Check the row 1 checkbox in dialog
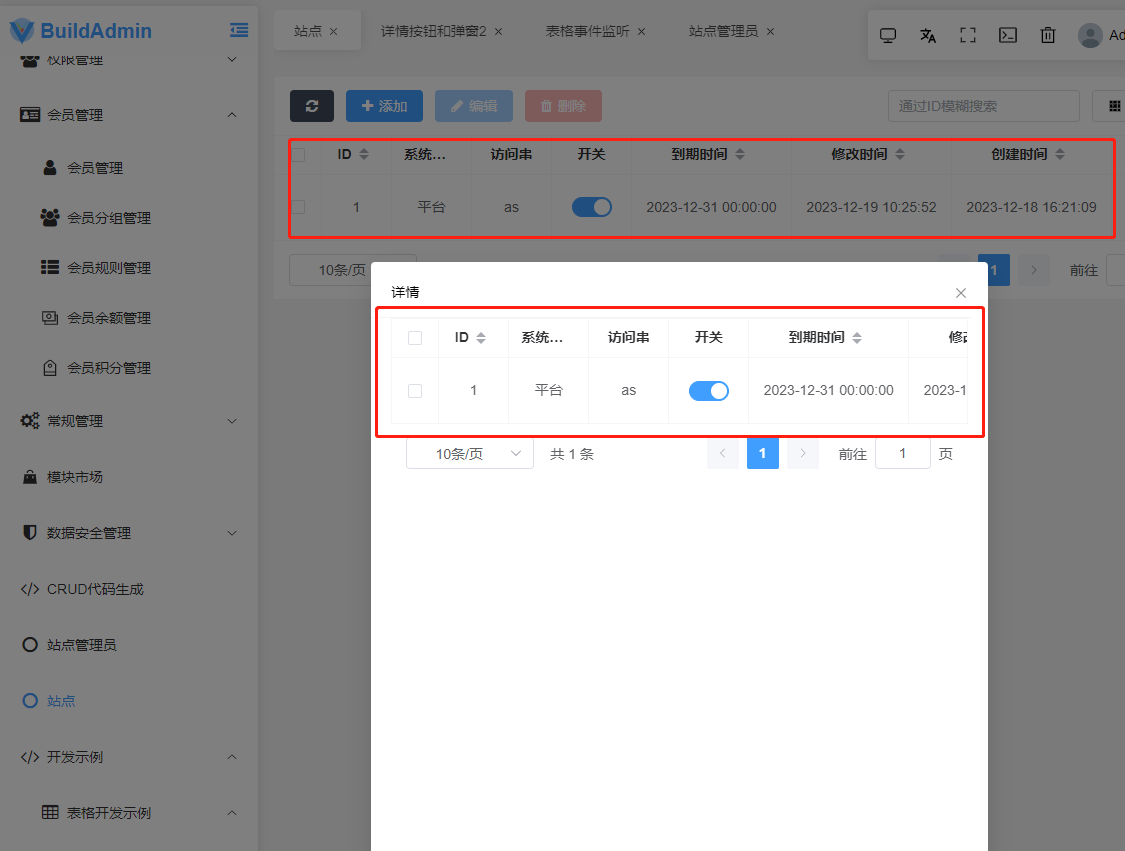The width and height of the screenshot is (1125, 851). click(415, 390)
